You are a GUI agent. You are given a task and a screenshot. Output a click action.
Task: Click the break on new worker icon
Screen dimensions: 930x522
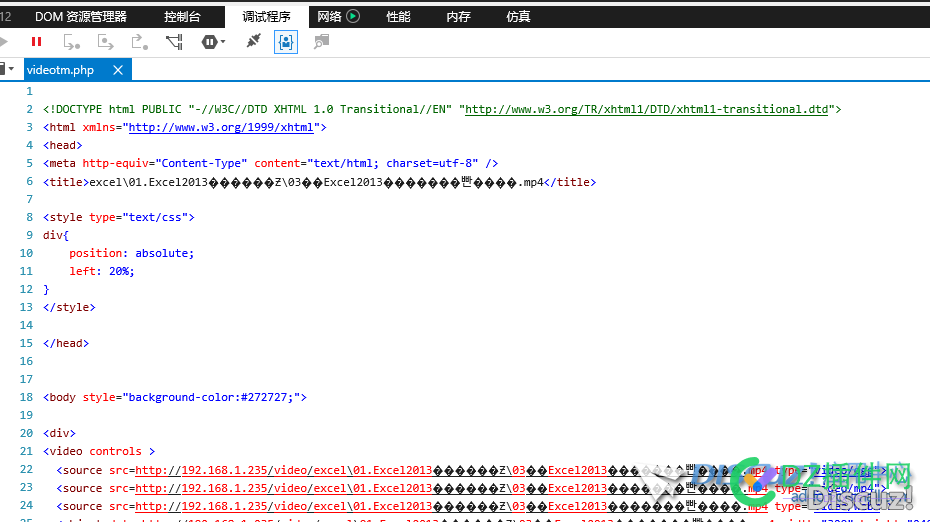pyautogui.click(x=174, y=42)
